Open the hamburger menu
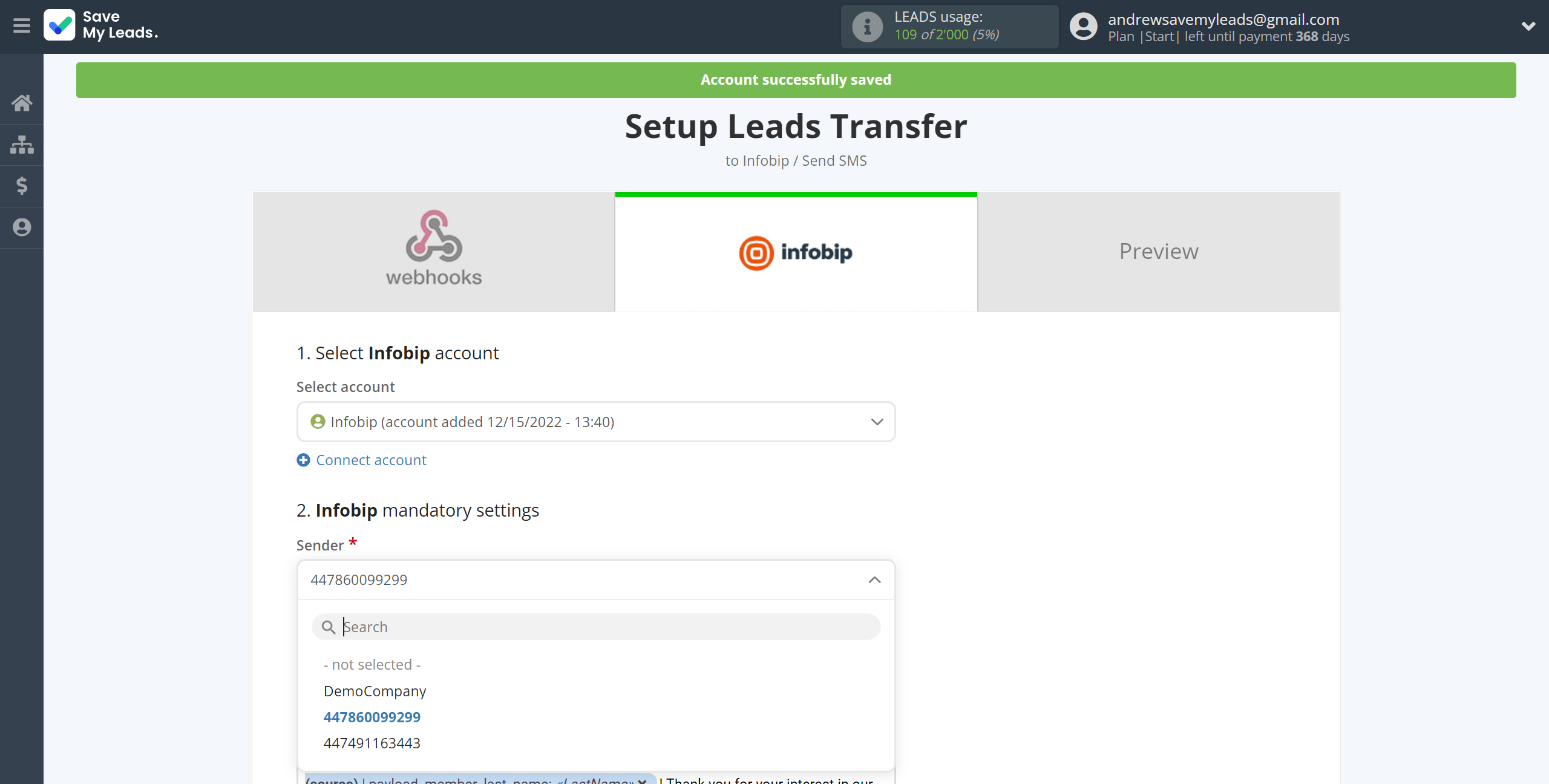Screen dimensions: 1549x784 22,26
